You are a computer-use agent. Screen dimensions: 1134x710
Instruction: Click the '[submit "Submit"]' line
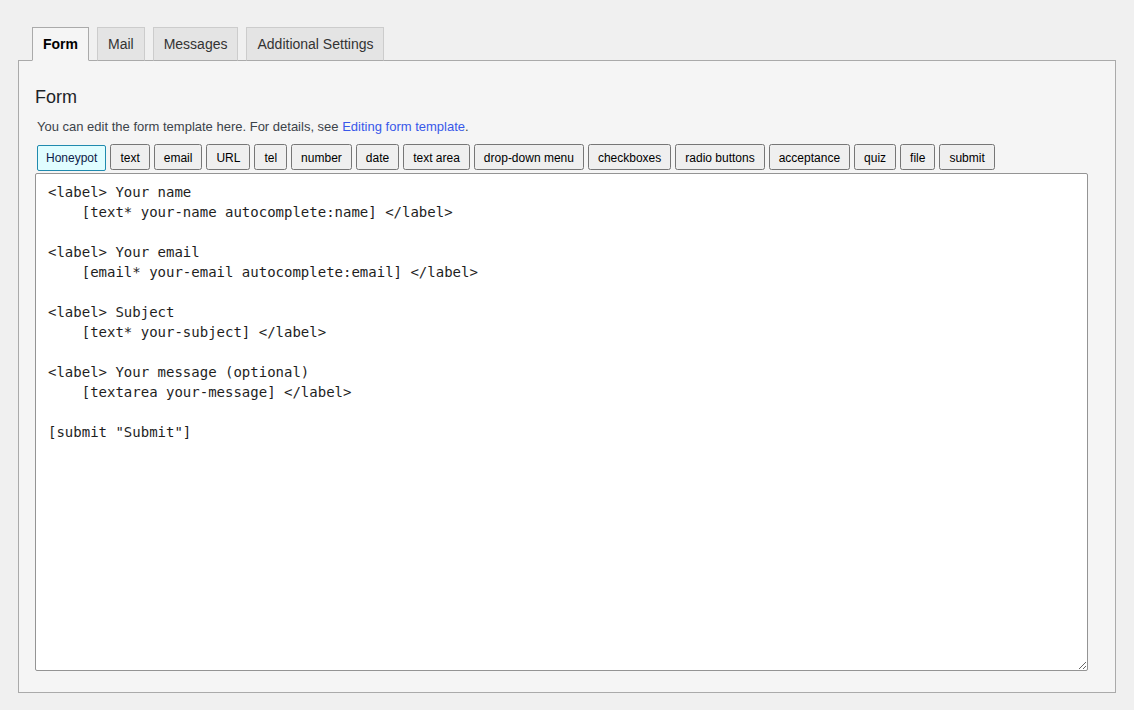(x=119, y=432)
